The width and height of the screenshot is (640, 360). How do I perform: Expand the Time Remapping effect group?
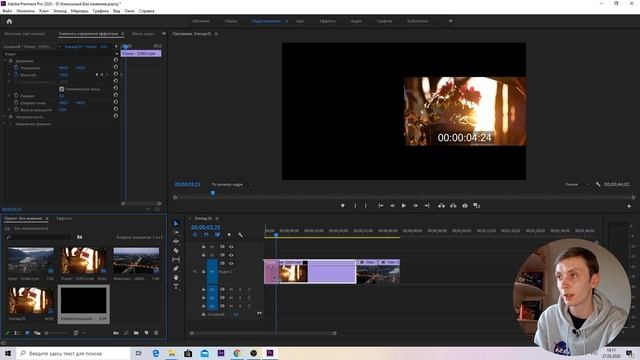point(5,124)
